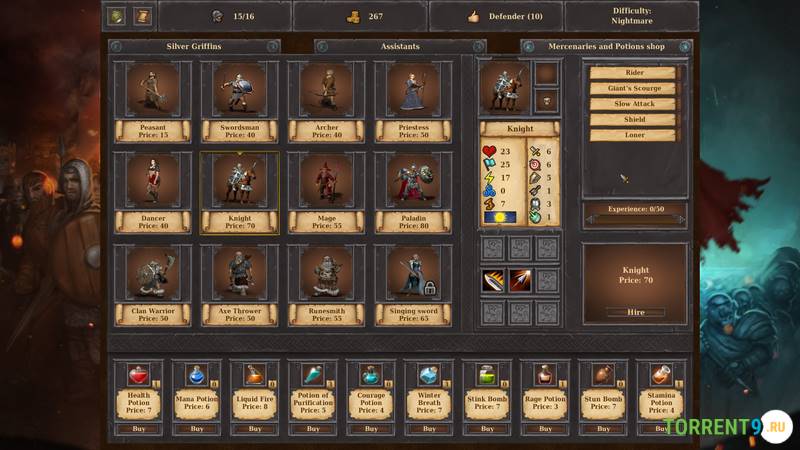
Task: Click the arrow shot ability icon
Action: tap(520, 281)
